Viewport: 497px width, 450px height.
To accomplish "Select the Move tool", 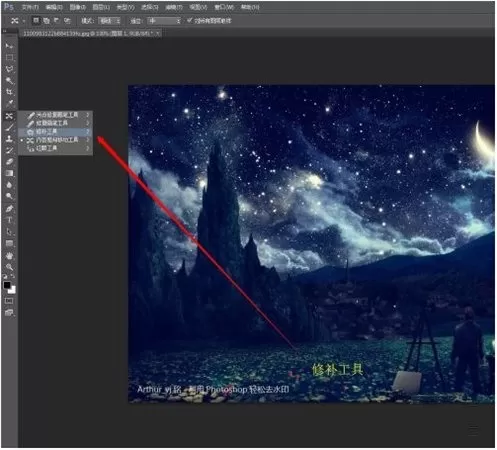I will pyautogui.click(x=9, y=46).
